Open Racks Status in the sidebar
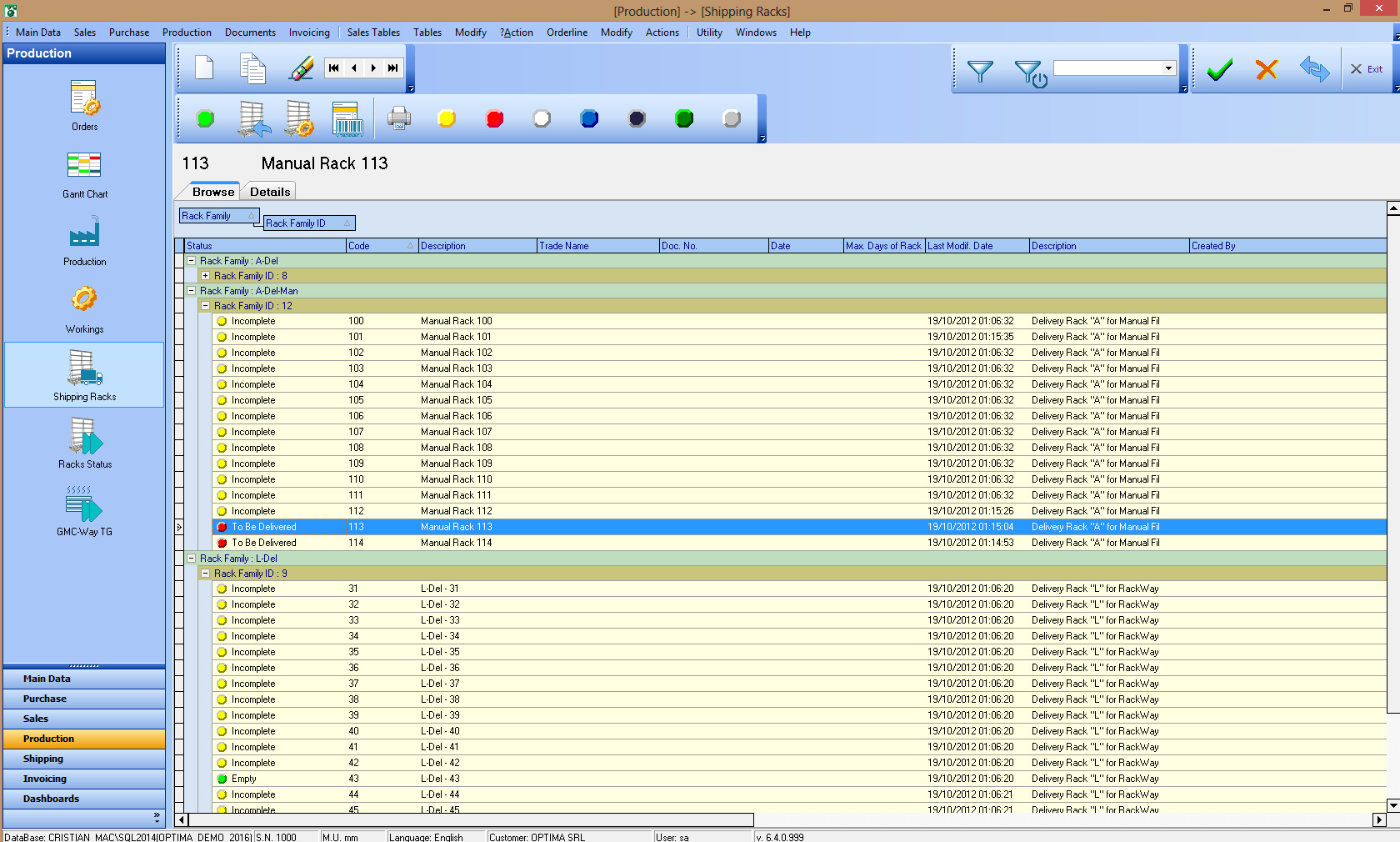This screenshot has width=1400, height=842. [84, 444]
